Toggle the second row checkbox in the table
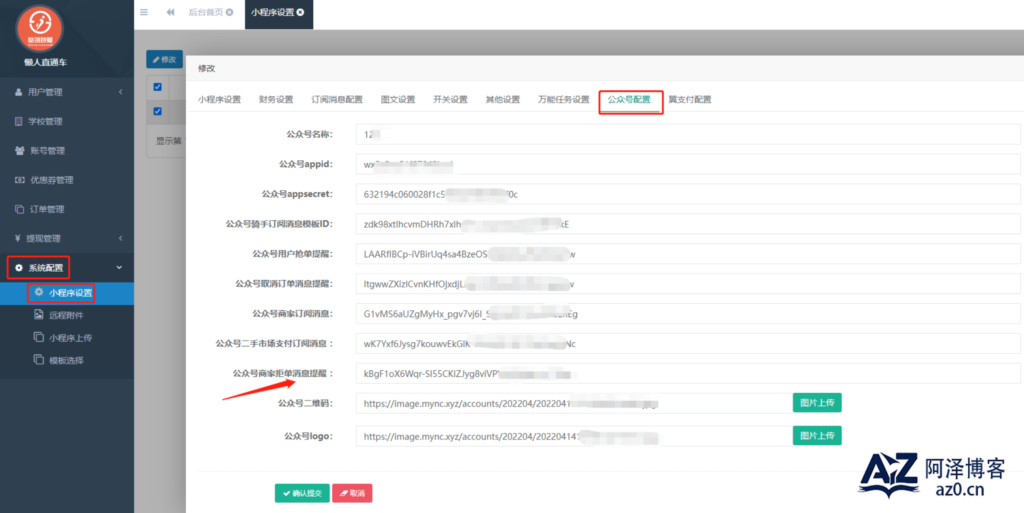The width and height of the screenshot is (1024, 513). (157, 111)
